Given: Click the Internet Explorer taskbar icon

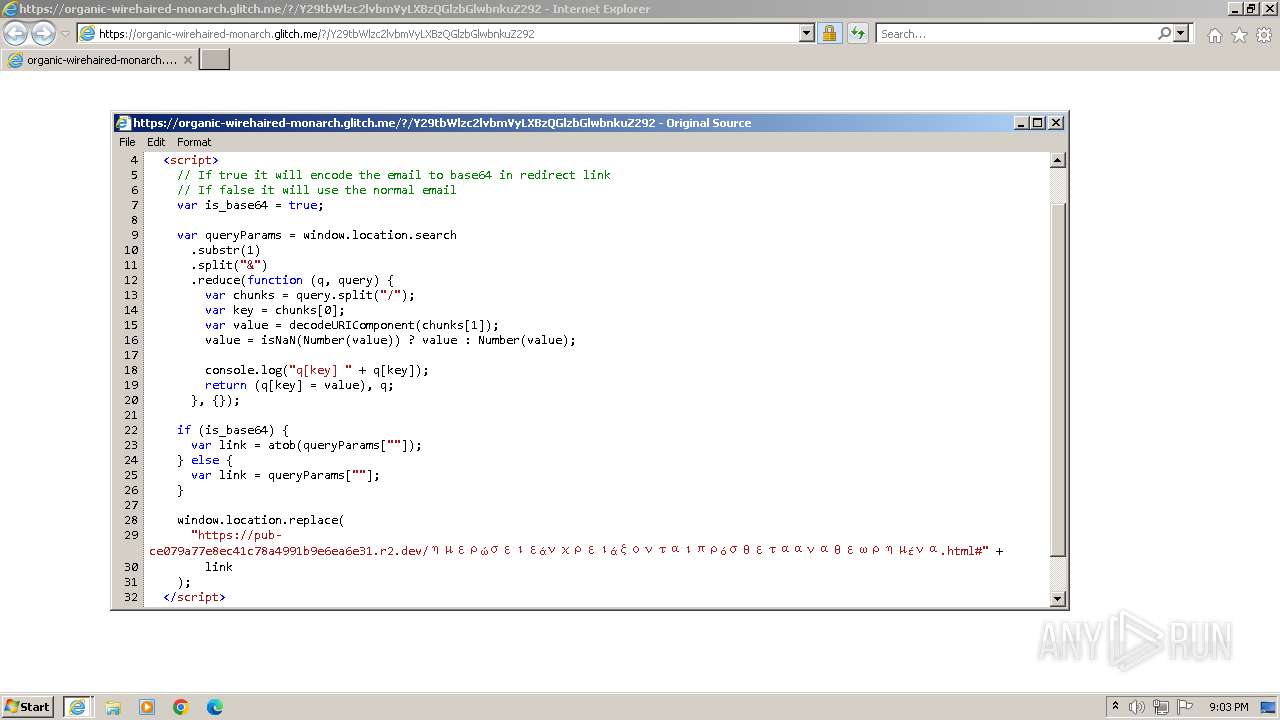Looking at the screenshot, I should (x=77, y=707).
